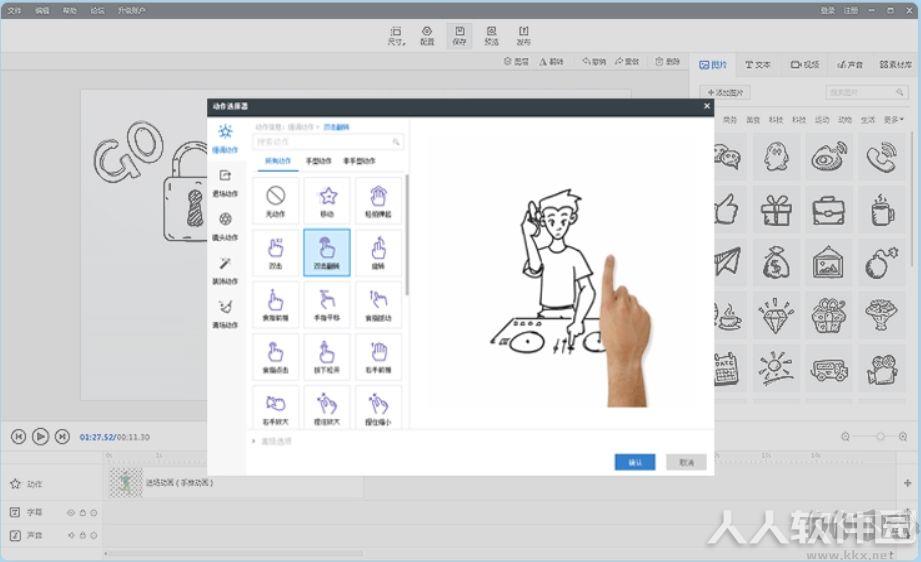Click the blue 确认 confirm button
921x562 pixels.
635,462
